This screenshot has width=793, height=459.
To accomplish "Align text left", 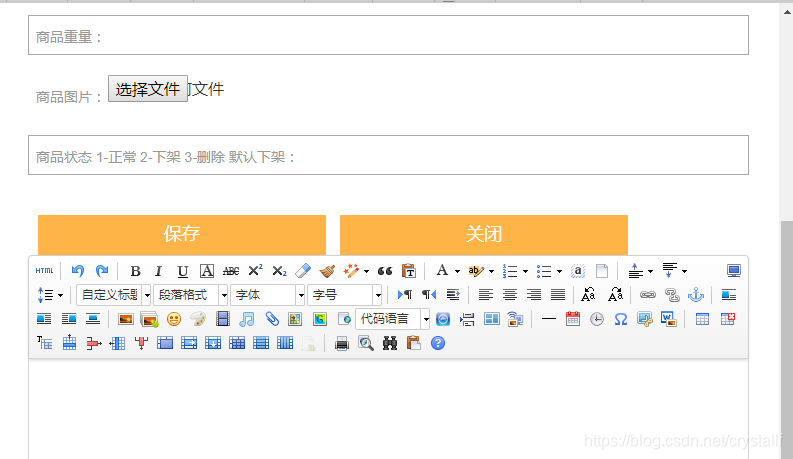I will click(x=486, y=295).
